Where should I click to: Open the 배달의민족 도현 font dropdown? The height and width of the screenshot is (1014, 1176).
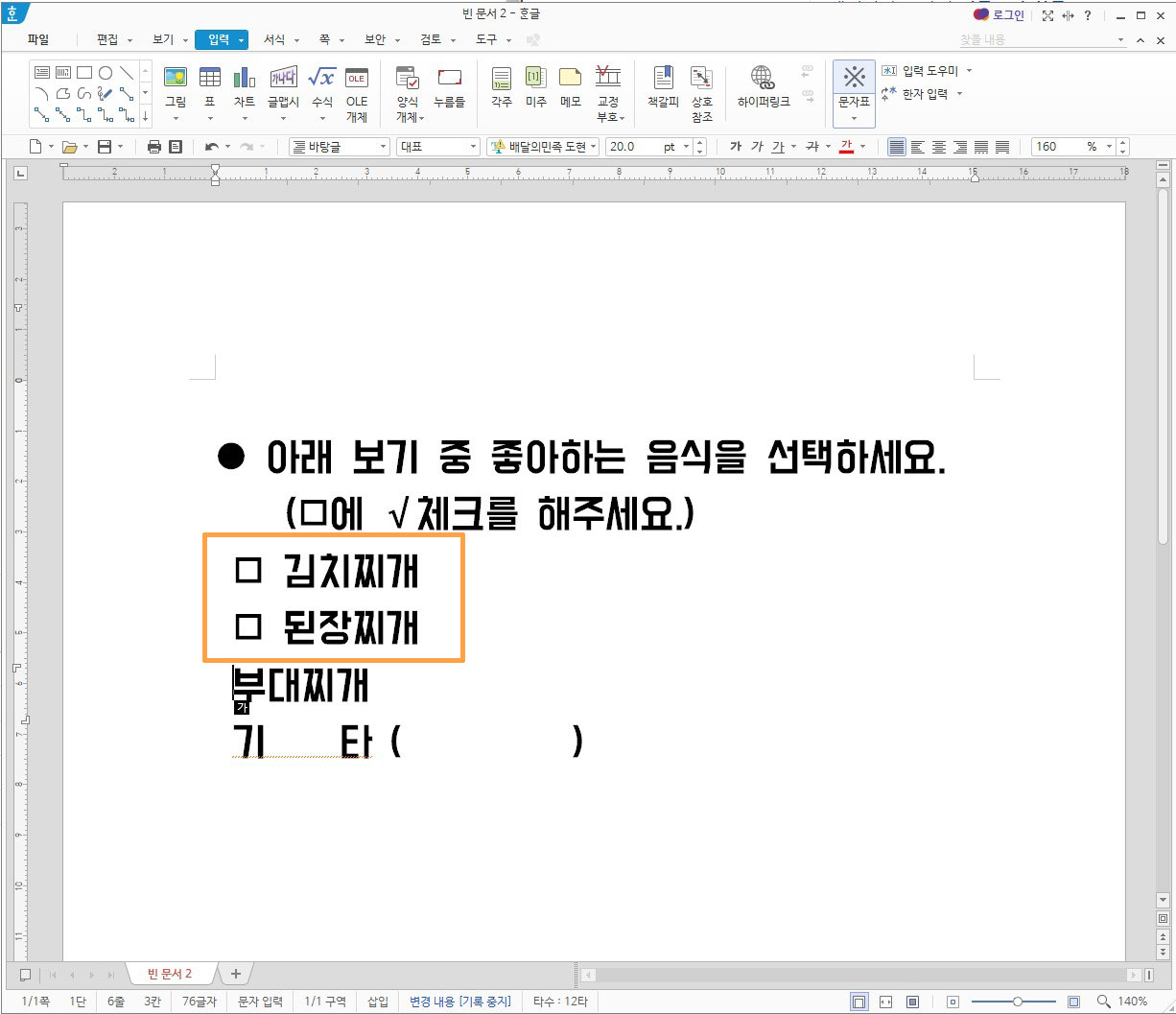coord(544,147)
